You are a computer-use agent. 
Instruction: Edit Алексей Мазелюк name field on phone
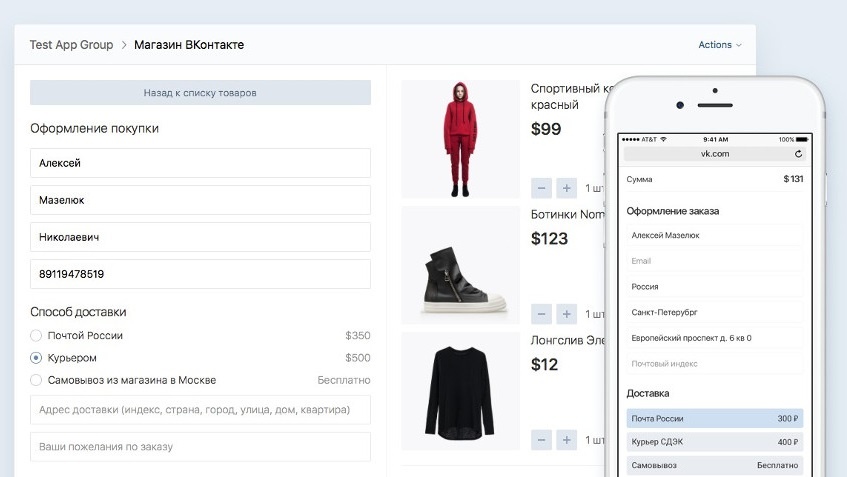pos(715,236)
